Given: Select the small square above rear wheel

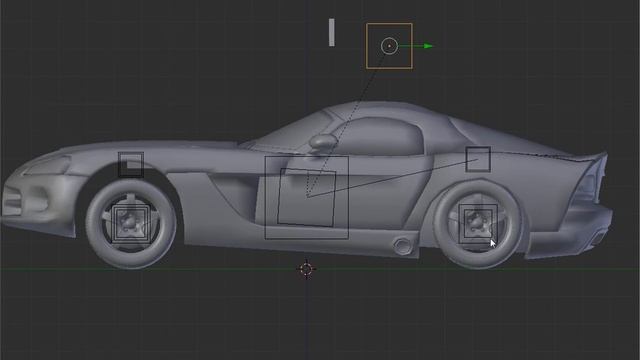Looking at the screenshot, I should 478,159.
